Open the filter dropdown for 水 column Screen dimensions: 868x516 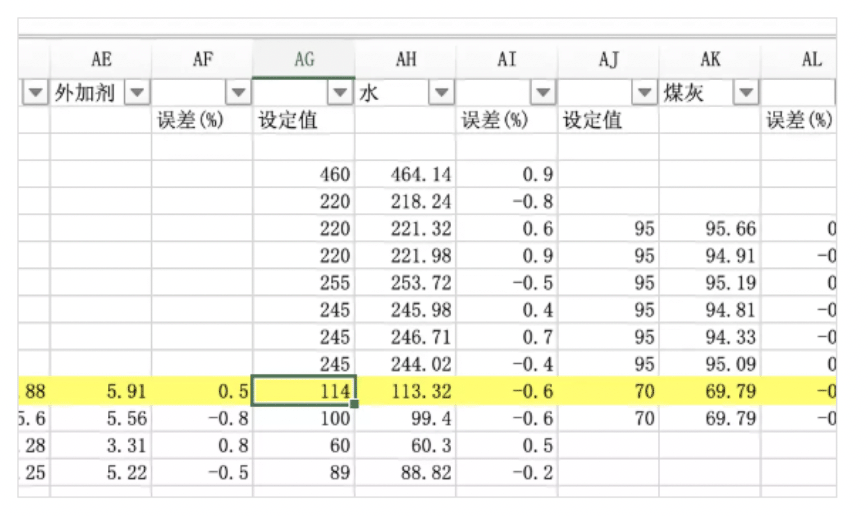tap(441, 93)
